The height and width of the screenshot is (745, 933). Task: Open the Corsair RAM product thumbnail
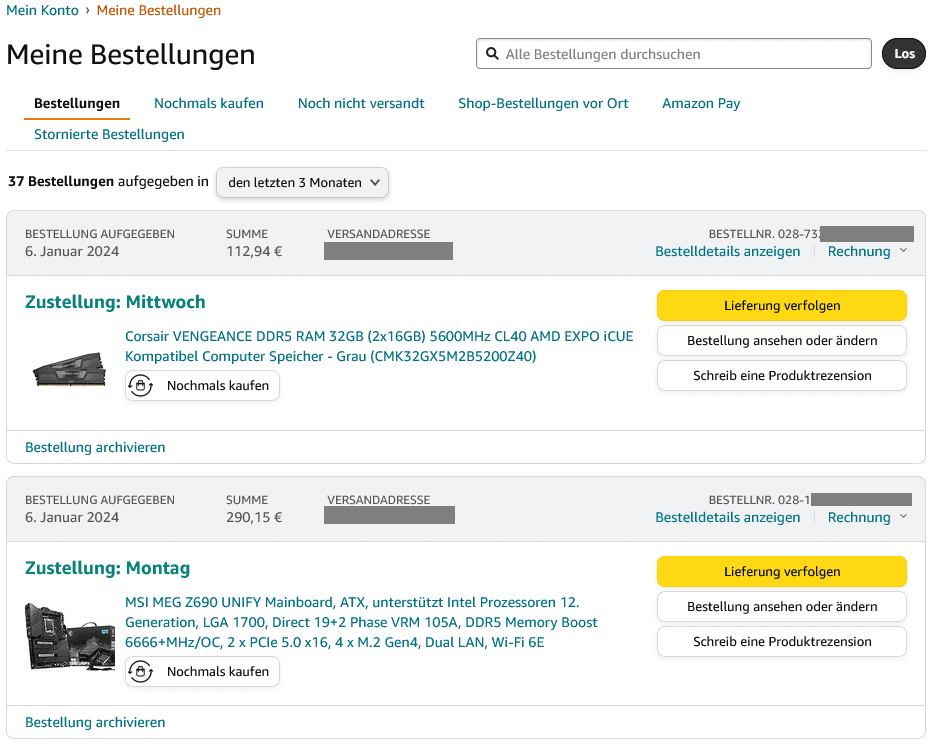pos(70,370)
